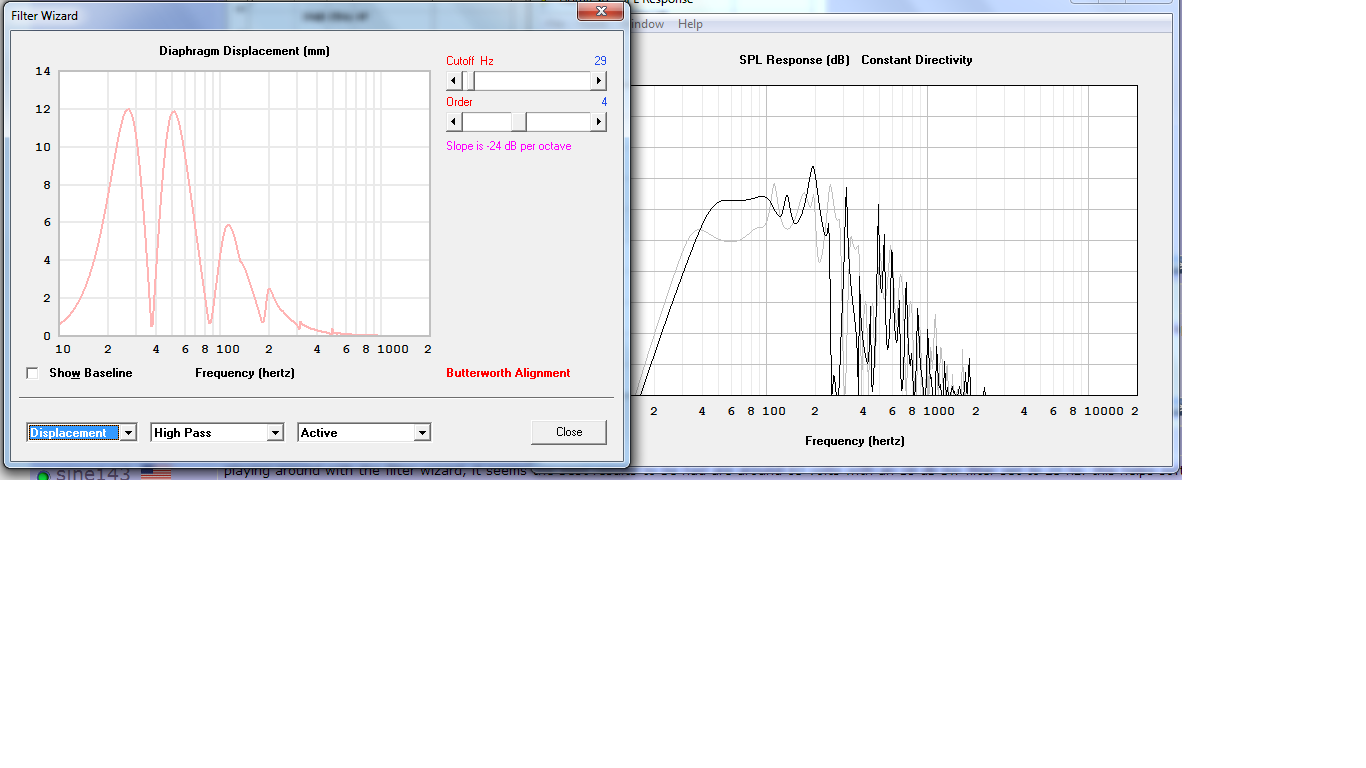Click the green online status dot by sine143

coord(43,475)
